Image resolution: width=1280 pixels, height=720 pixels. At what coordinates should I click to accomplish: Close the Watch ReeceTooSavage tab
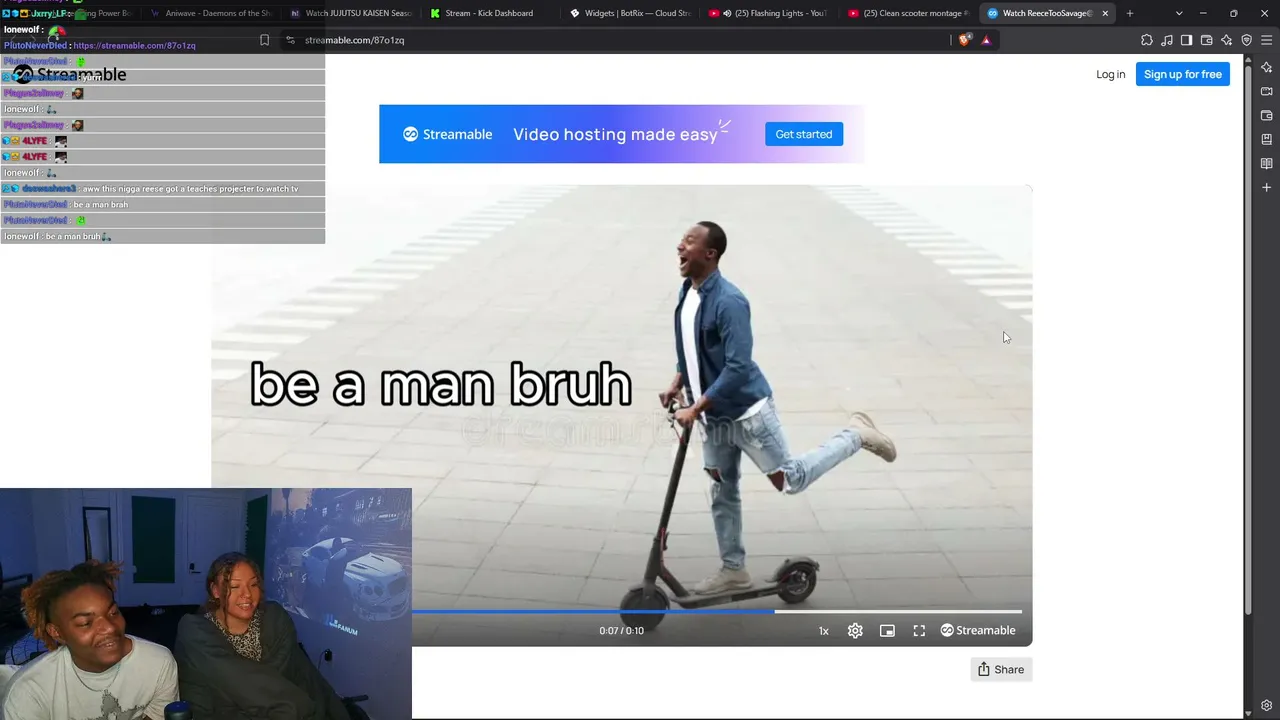(1105, 13)
